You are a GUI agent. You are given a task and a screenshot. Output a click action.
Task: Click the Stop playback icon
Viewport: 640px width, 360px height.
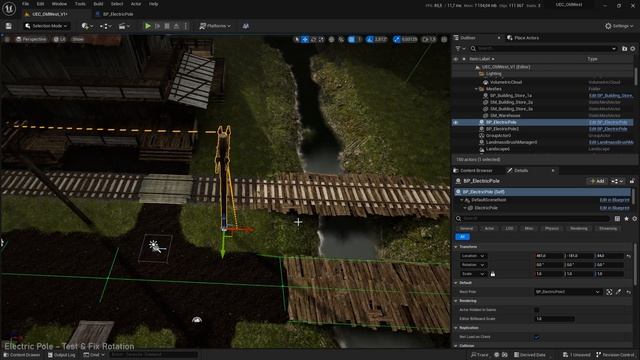pyautogui.click(x=167, y=26)
